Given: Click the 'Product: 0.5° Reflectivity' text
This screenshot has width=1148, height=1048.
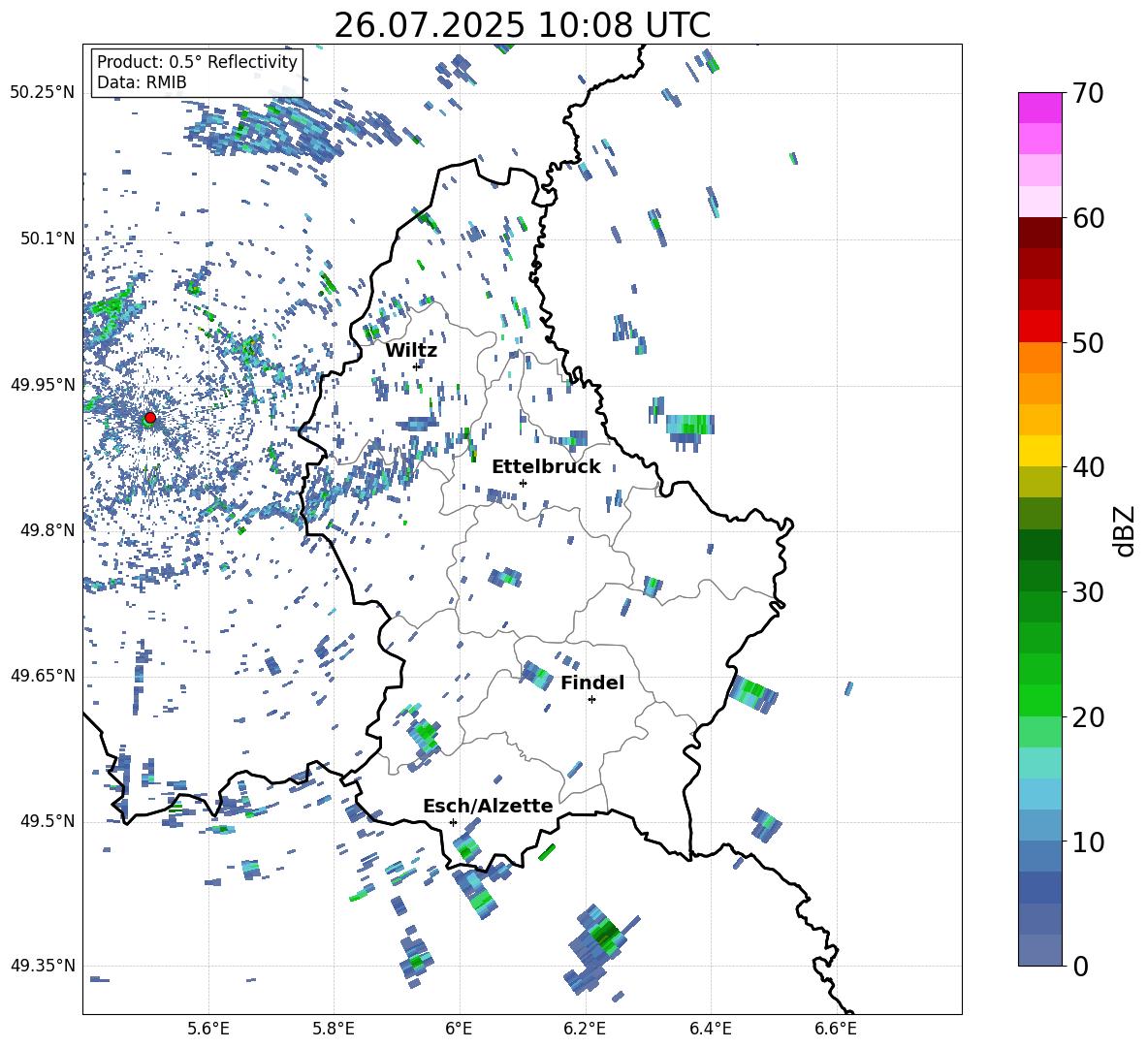Looking at the screenshot, I should (x=197, y=62).
